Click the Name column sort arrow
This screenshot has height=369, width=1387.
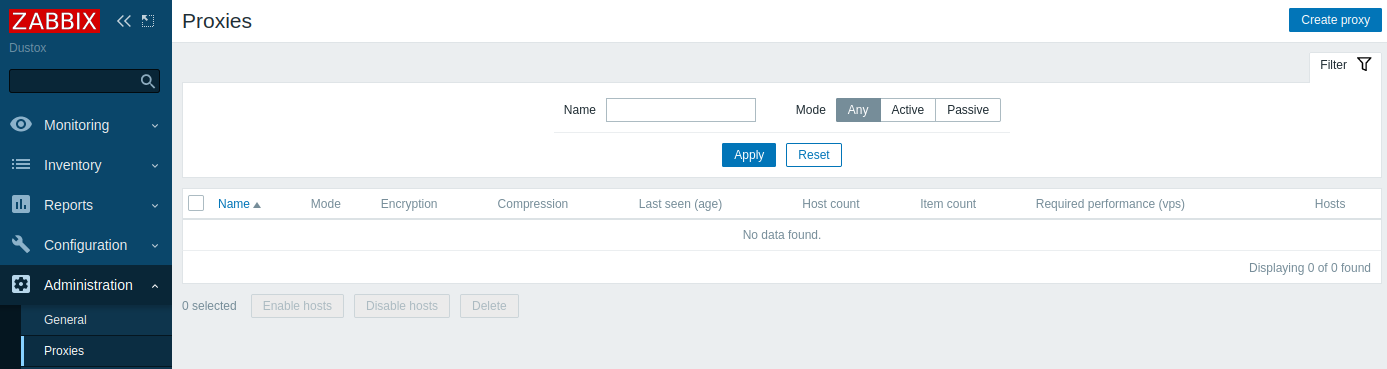coord(257,204)
